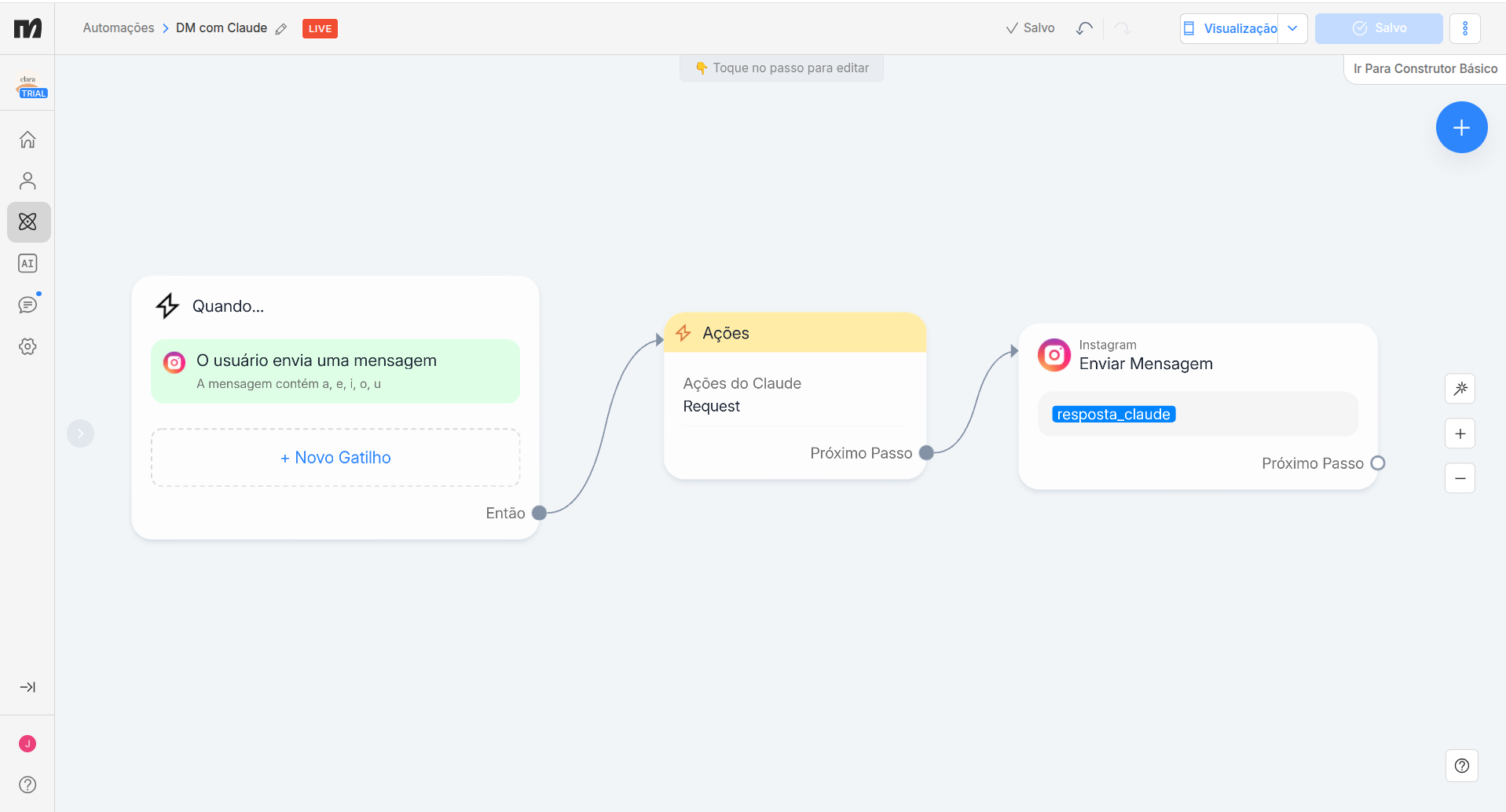Select the resposta_claude variable tag
The height and width of the screenshot is (812, 1506).
(1113, 415)
